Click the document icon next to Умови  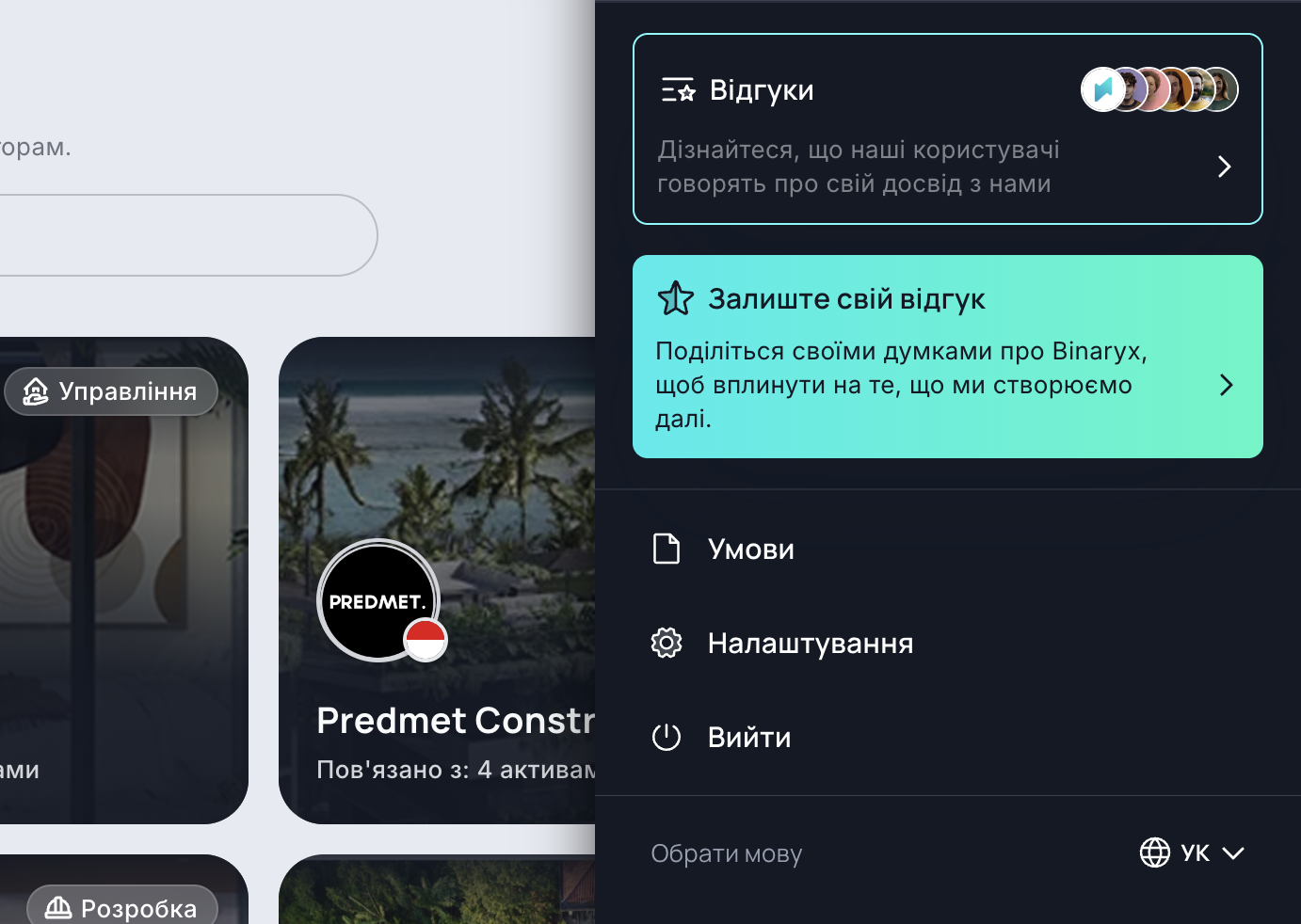pos(667,549)
